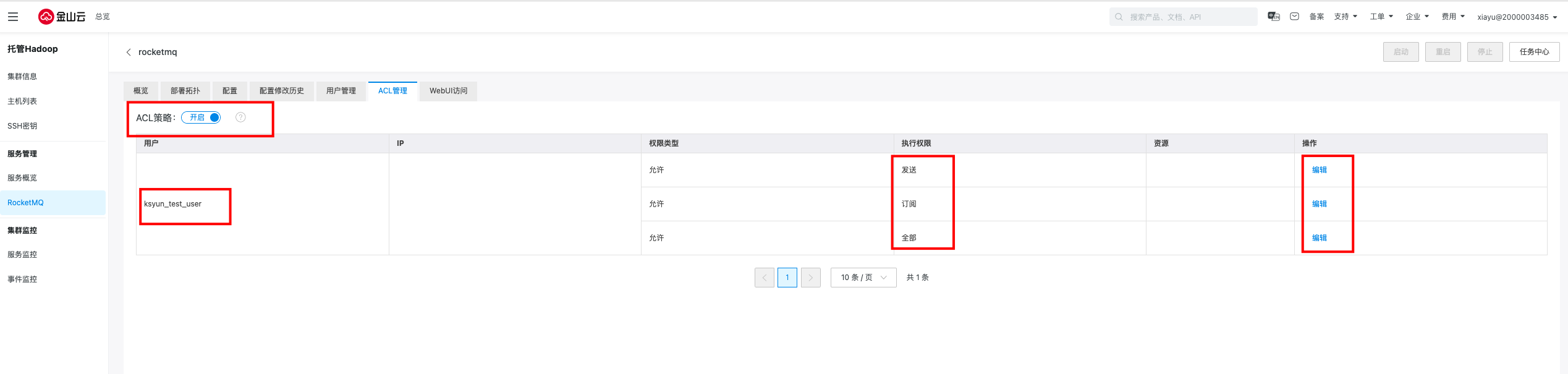Viewport: 1568px width, 374px height.
Task: Go to previous page in pagination
Action: [x=765, y=278]
